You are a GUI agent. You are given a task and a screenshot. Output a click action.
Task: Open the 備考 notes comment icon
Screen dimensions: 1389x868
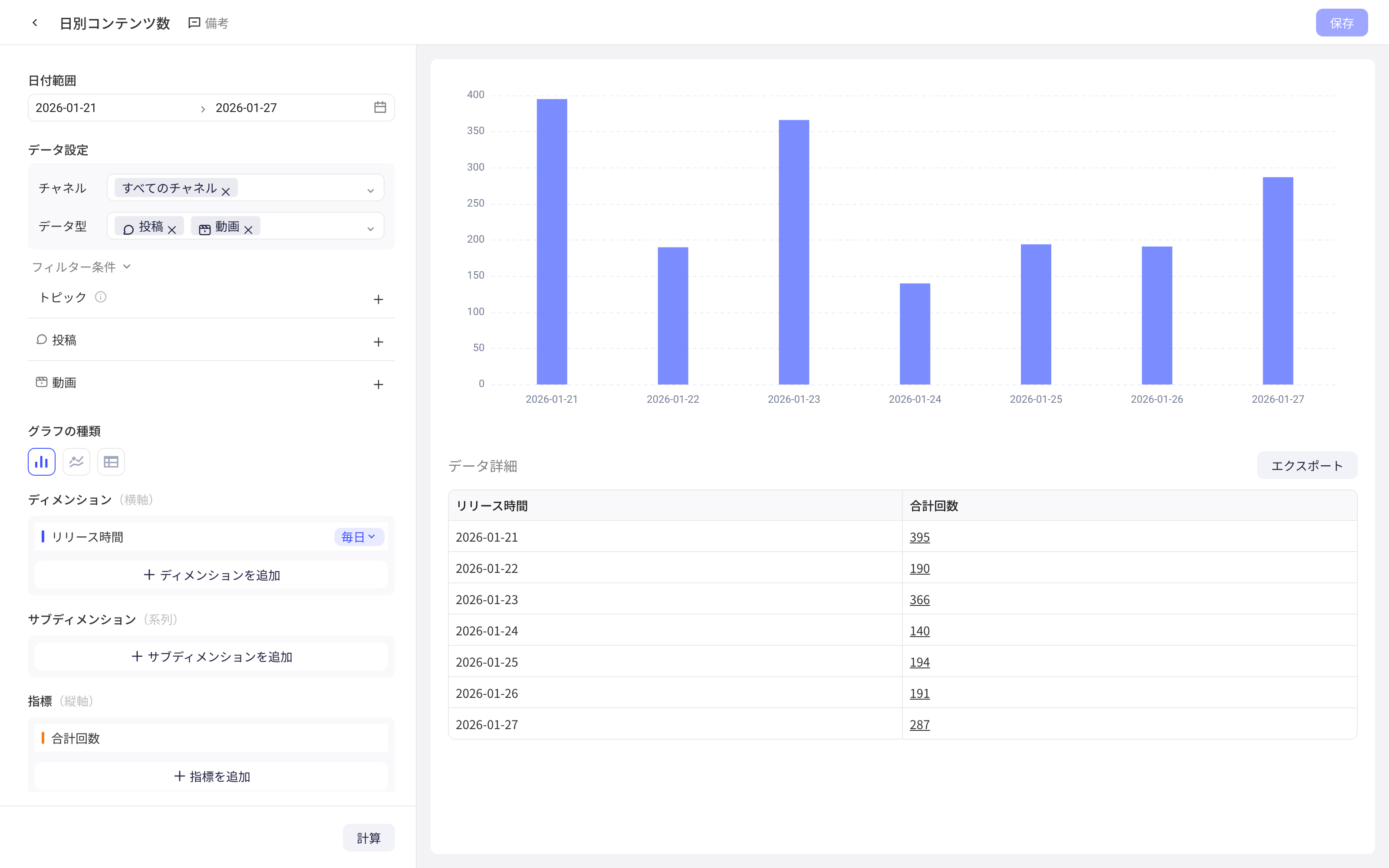tap(194, 23)
